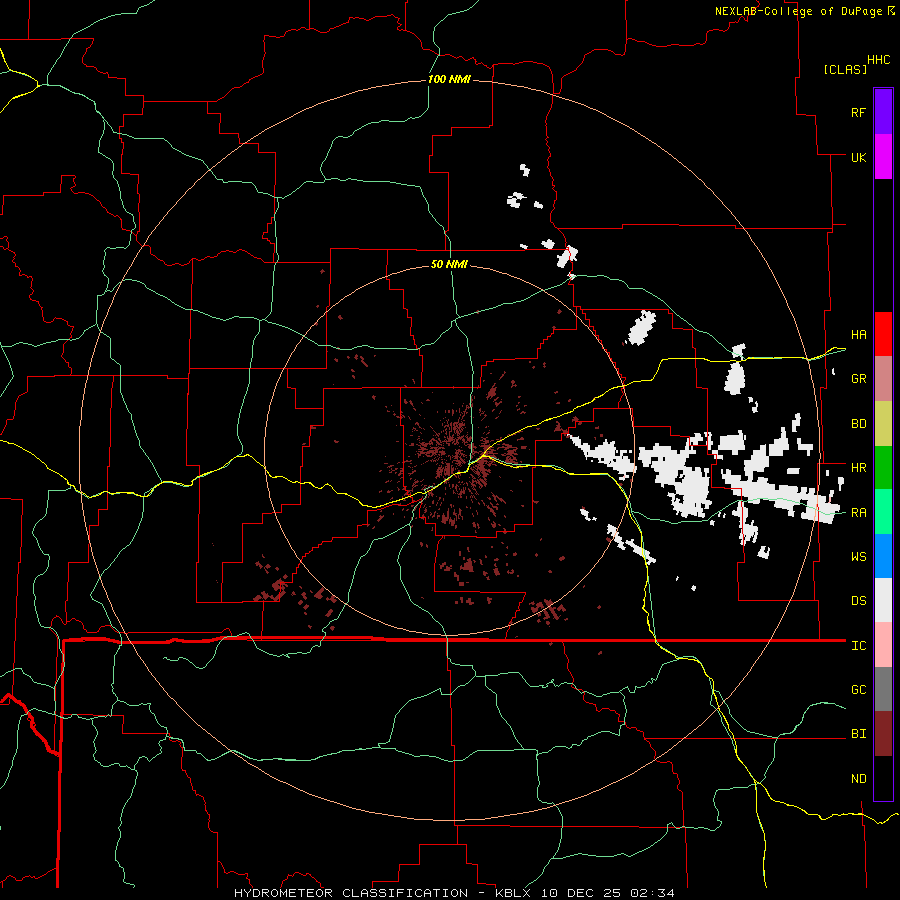Click the 'DS' legend label
Image resolution: width=900 pixels, height=900 pixels.
click(x=858, y=600)
